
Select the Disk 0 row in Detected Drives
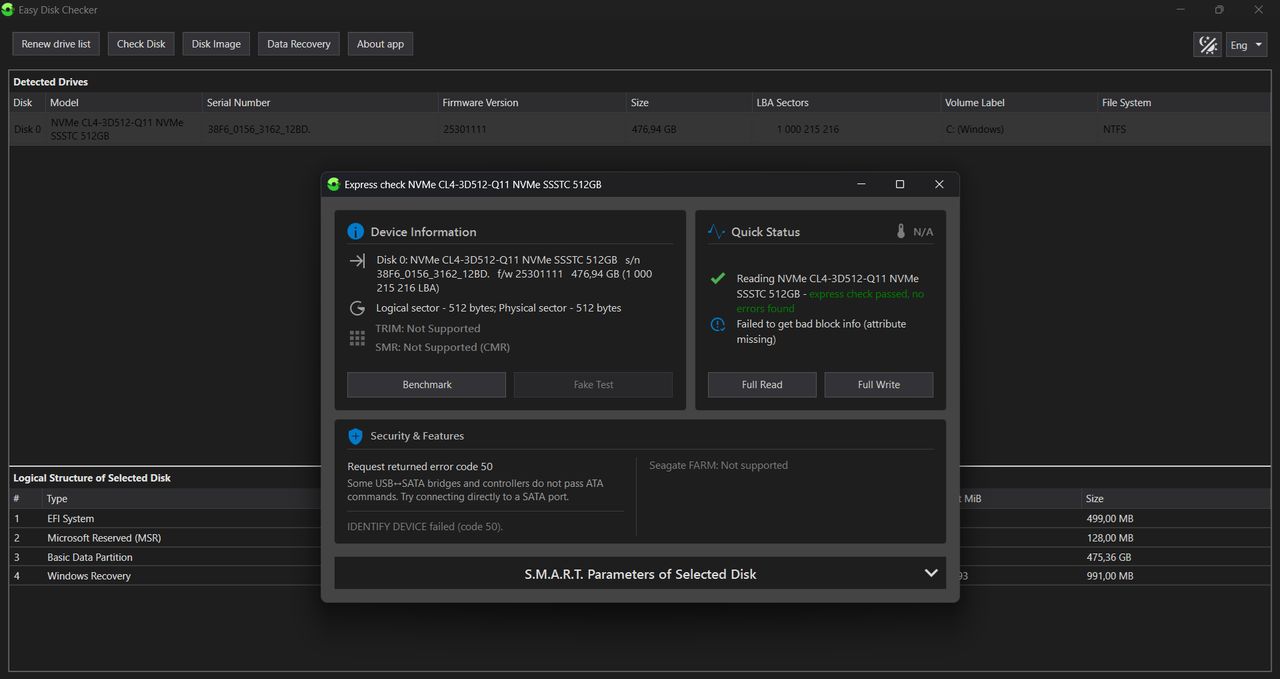point(640,129)
